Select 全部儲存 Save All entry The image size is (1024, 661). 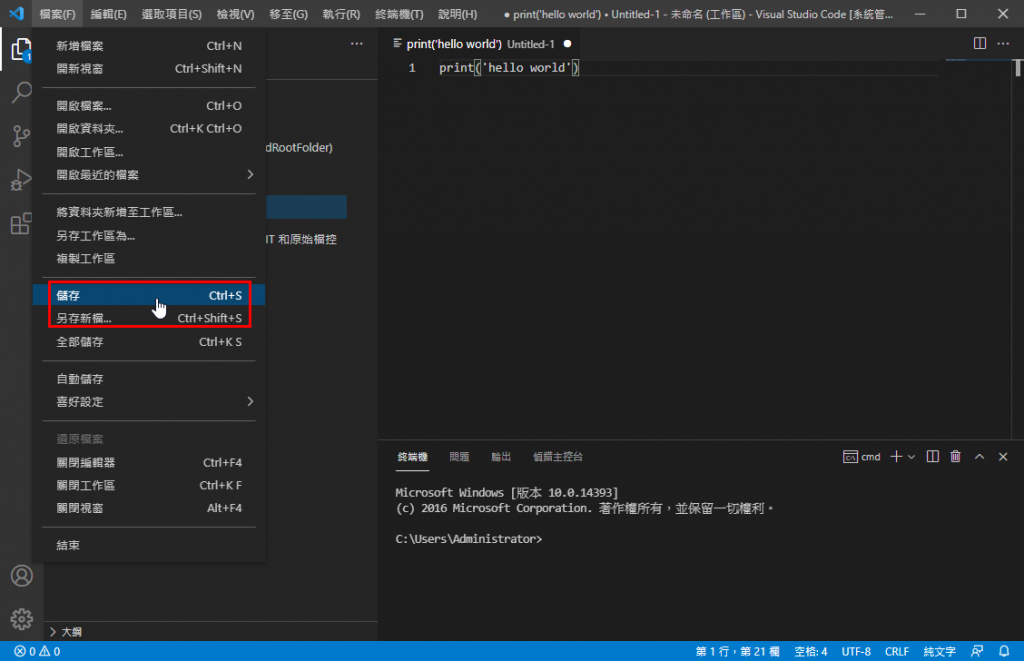149,342
